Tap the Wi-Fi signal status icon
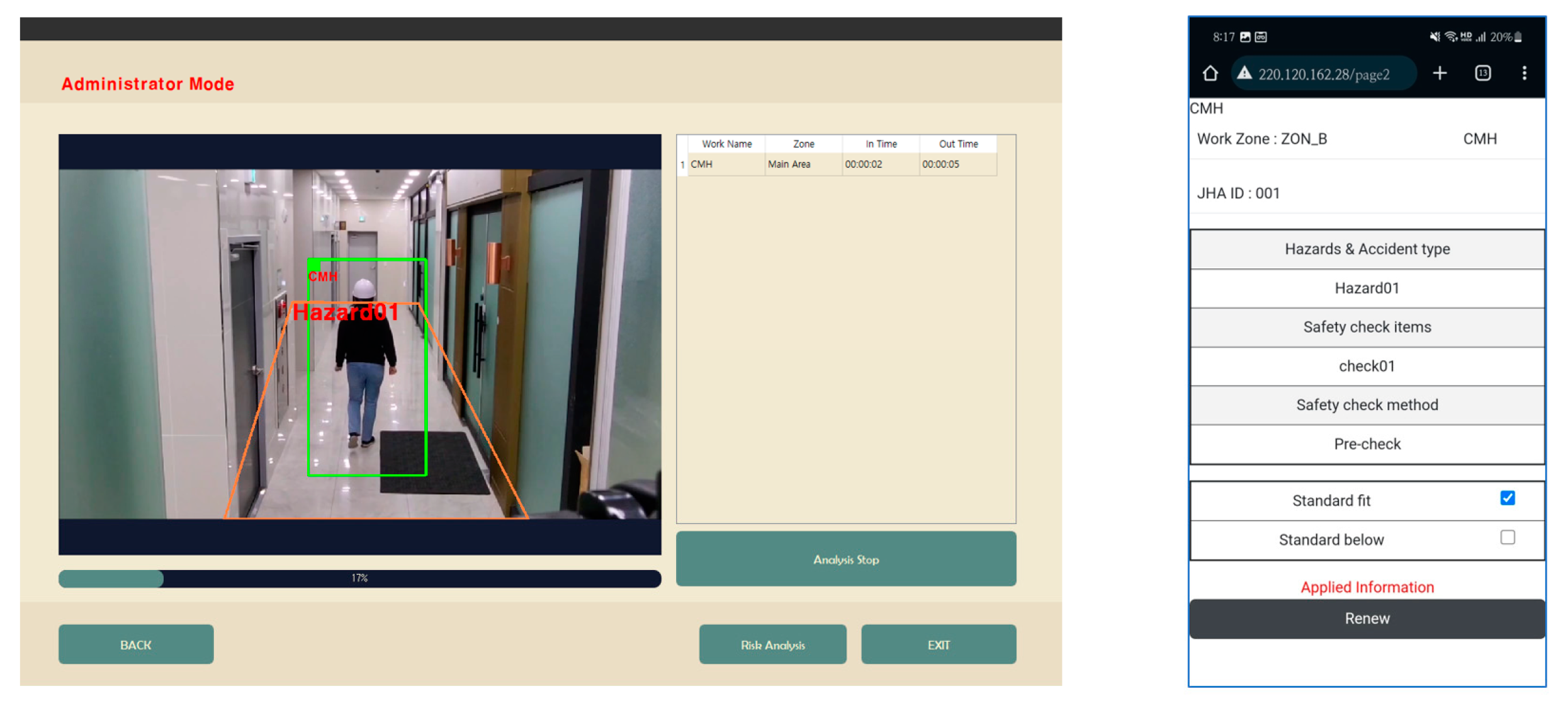Image resolution: width=1568 pixels, height=708 pixels. [x=1450, y=37]
